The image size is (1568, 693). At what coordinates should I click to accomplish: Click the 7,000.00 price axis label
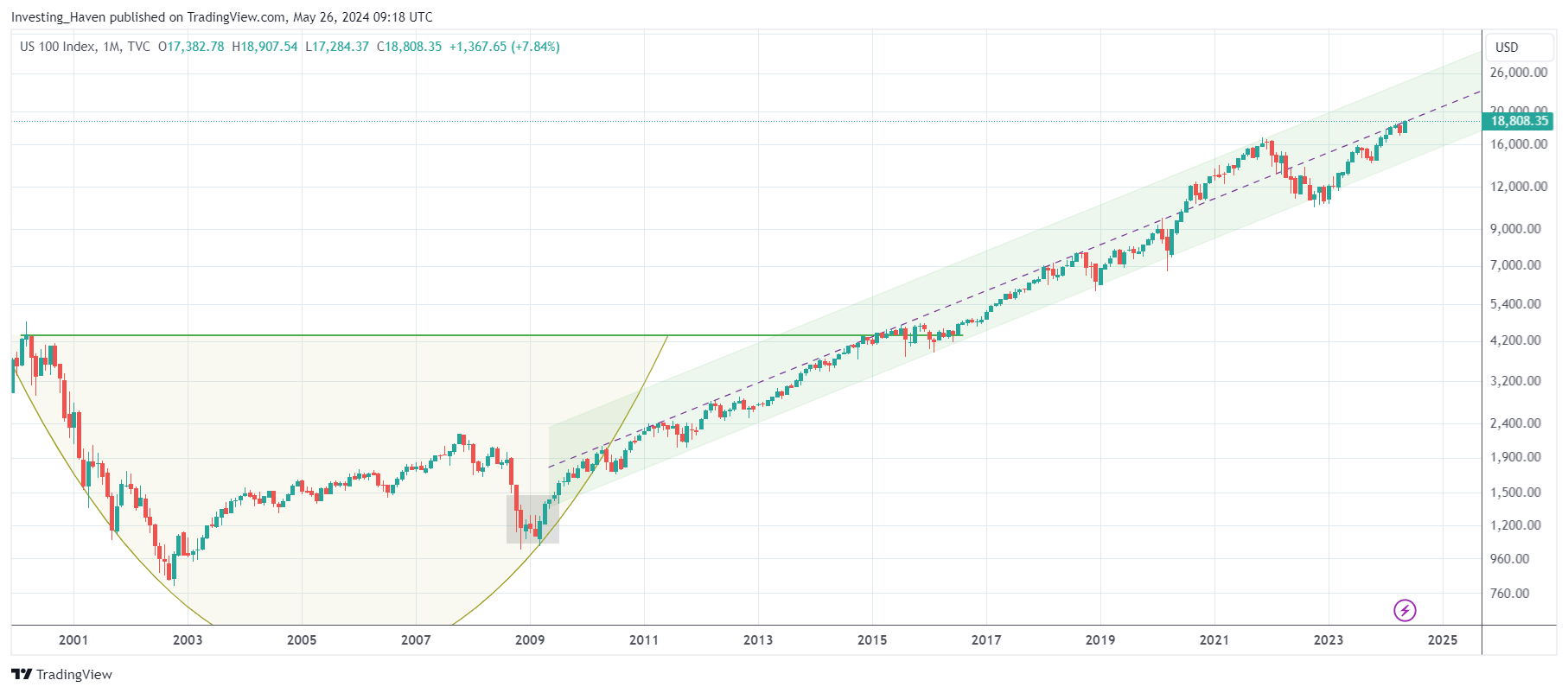tap(1515, 265)
